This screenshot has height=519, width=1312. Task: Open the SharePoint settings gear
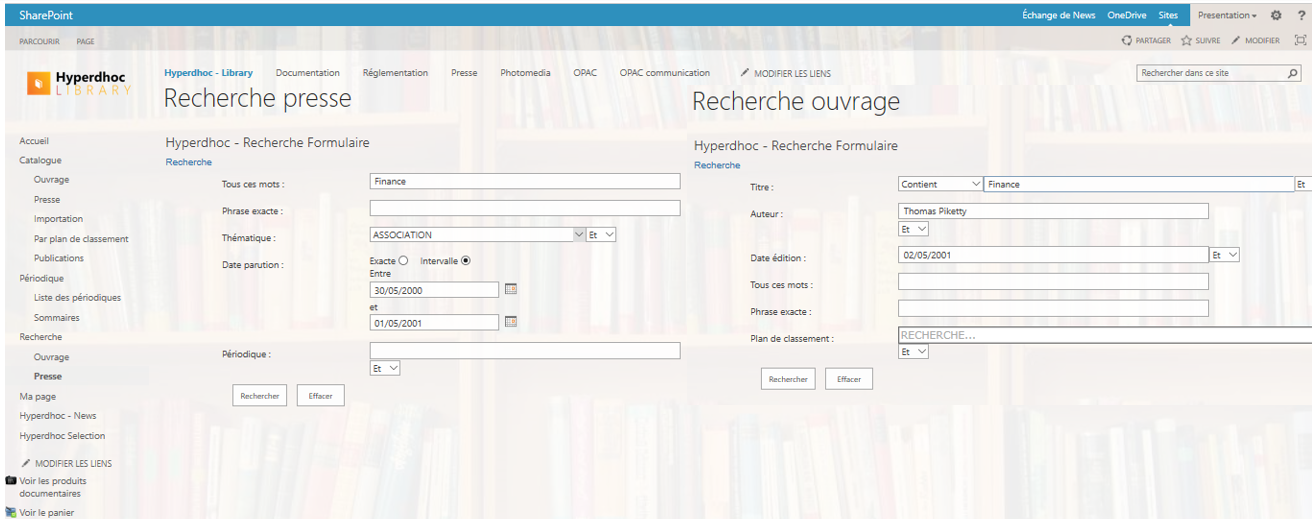click(x=1276, y=15)
